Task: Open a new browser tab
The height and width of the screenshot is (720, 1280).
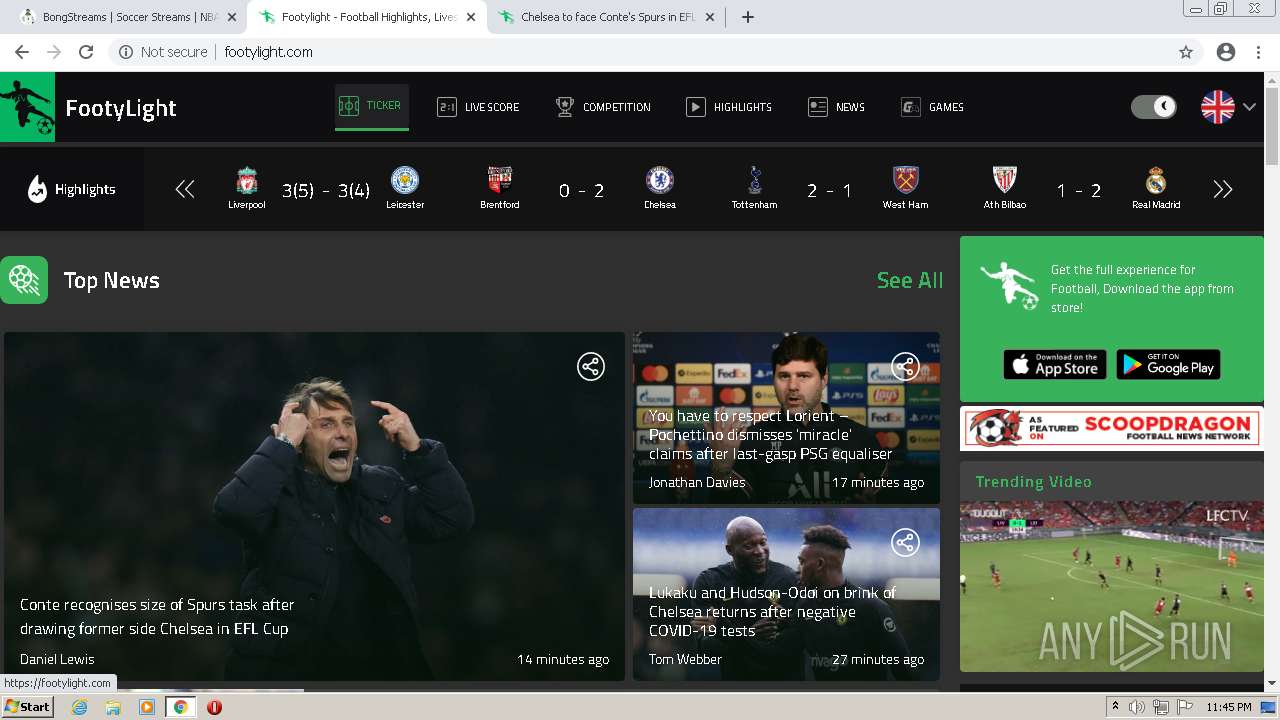Action: pyautogui.click(x=747, y=17)
